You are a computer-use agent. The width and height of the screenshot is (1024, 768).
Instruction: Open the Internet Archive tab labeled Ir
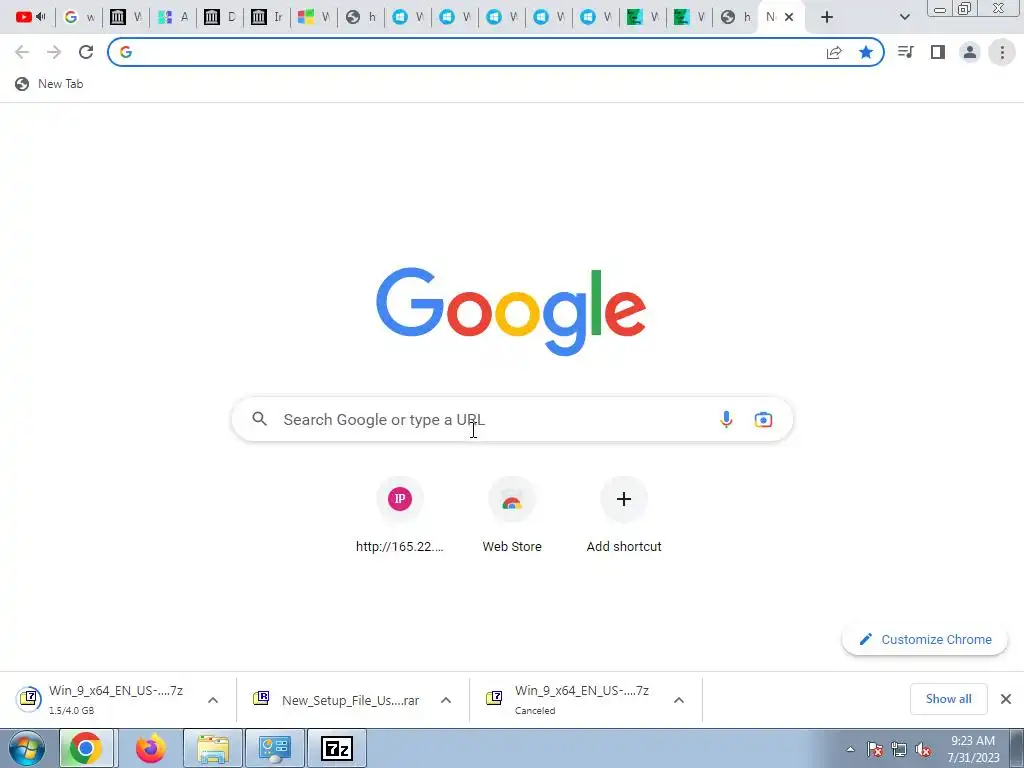point(266,17)
